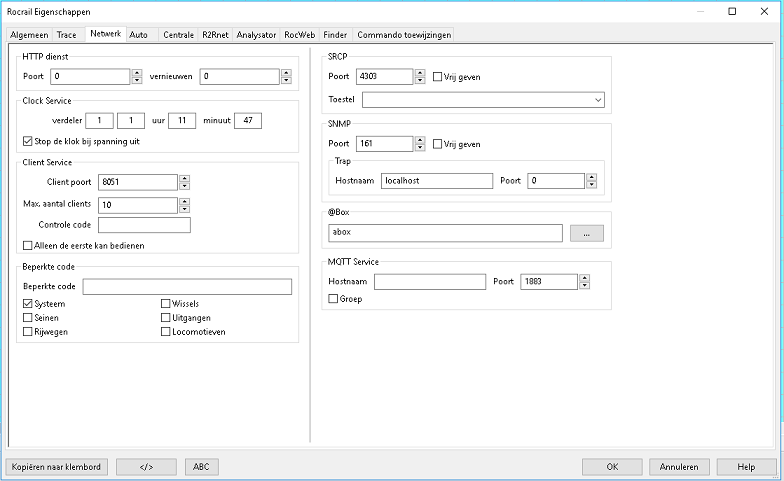Click the @Box browse button
Viewport: 784px width, 481px height.
click(x=586, y=233)
